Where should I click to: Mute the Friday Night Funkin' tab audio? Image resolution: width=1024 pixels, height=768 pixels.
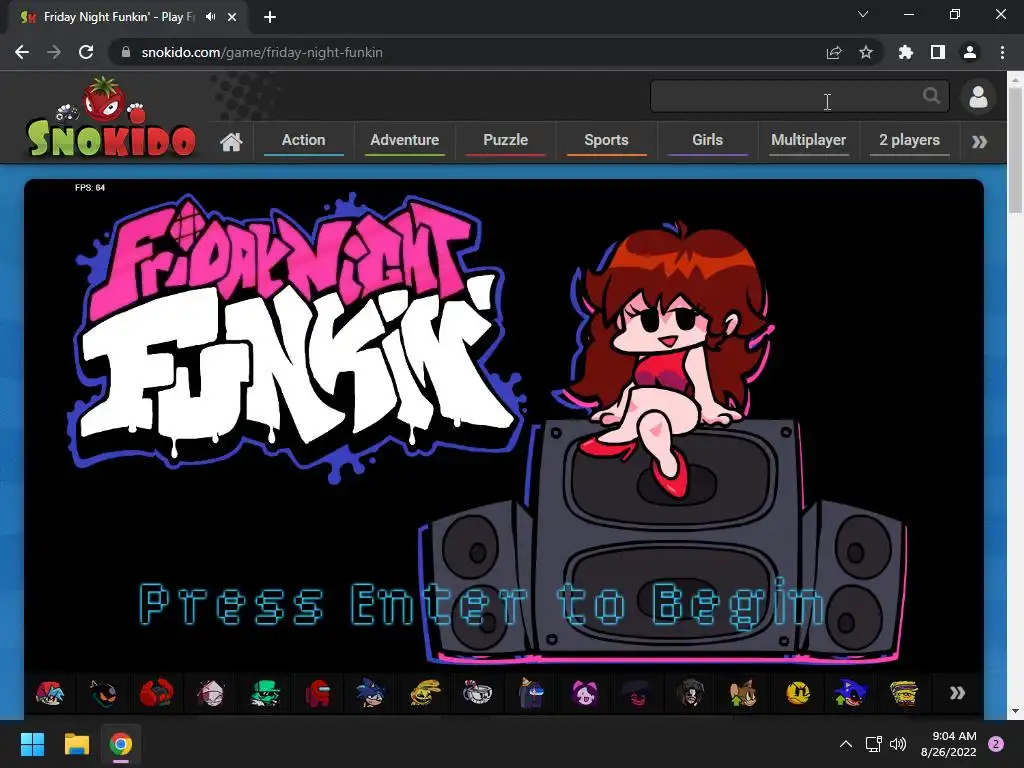(x=210, y=17)
